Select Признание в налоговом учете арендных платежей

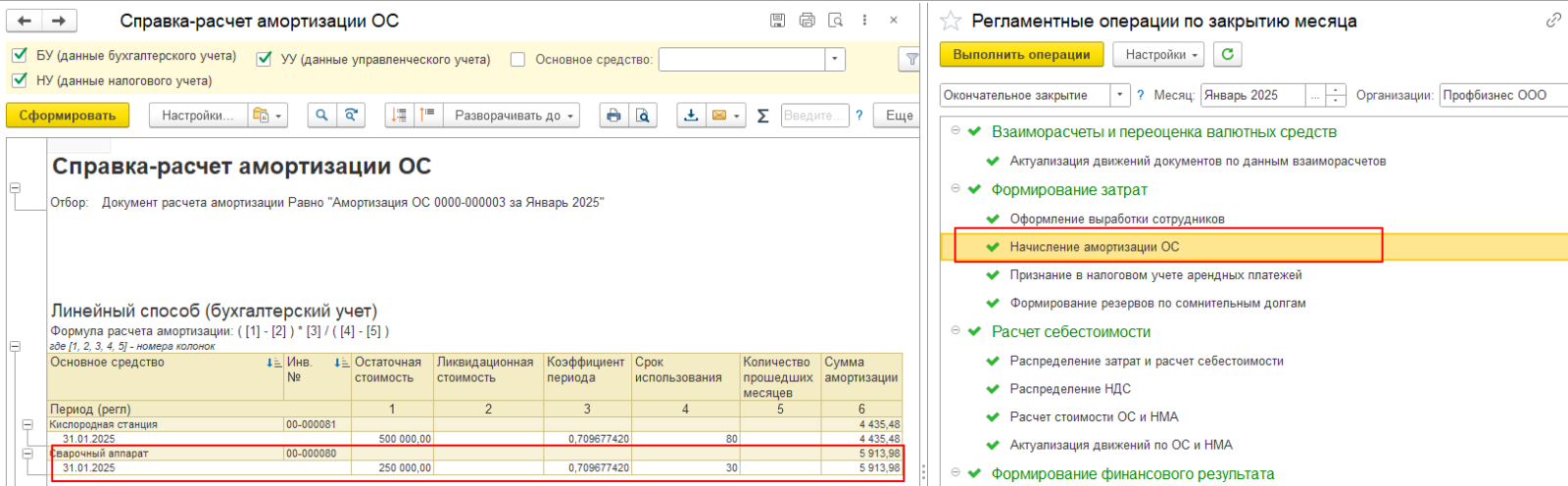click(x=1155, y=275)
